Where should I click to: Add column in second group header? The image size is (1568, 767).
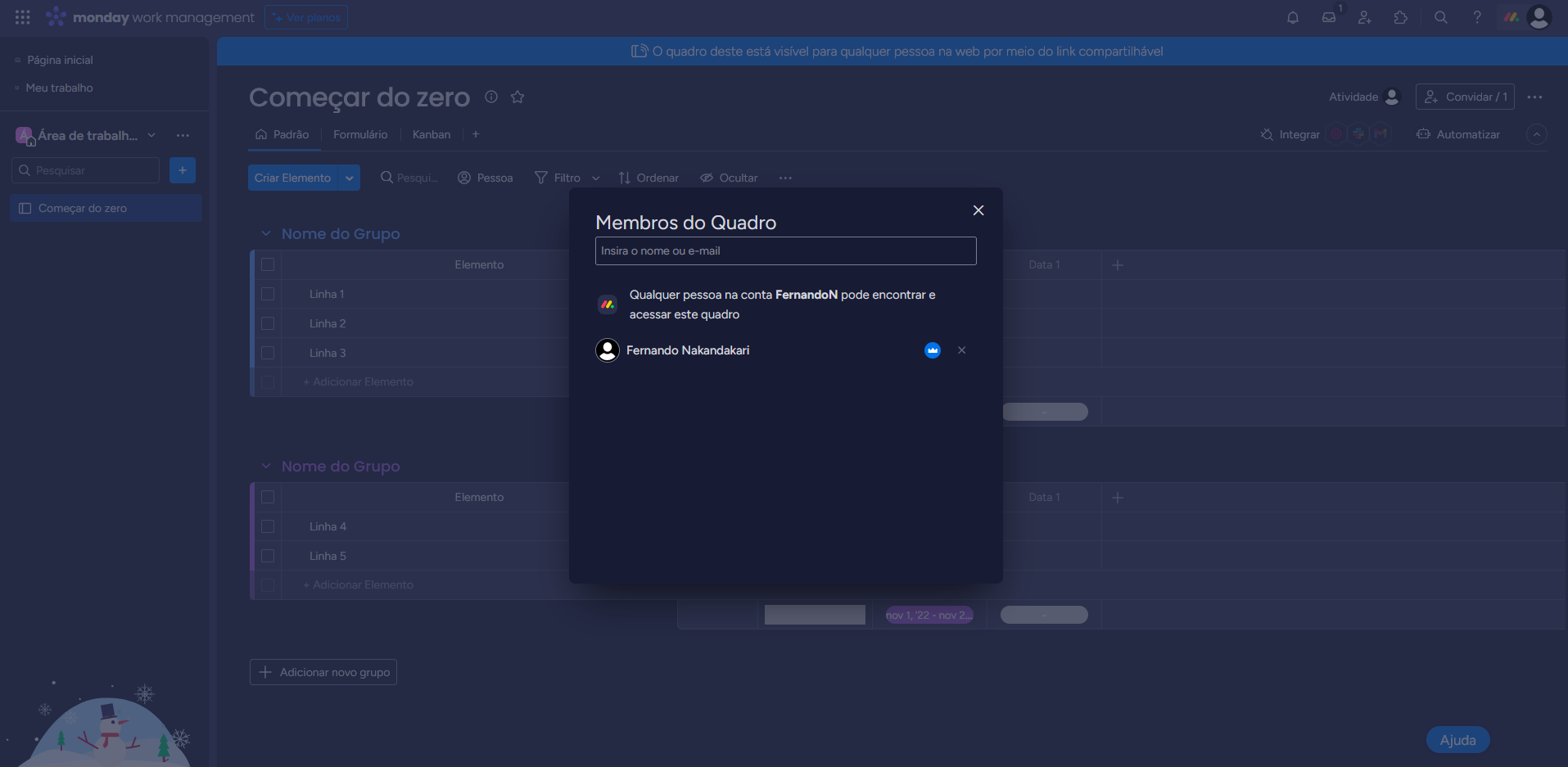point(1118,498)
